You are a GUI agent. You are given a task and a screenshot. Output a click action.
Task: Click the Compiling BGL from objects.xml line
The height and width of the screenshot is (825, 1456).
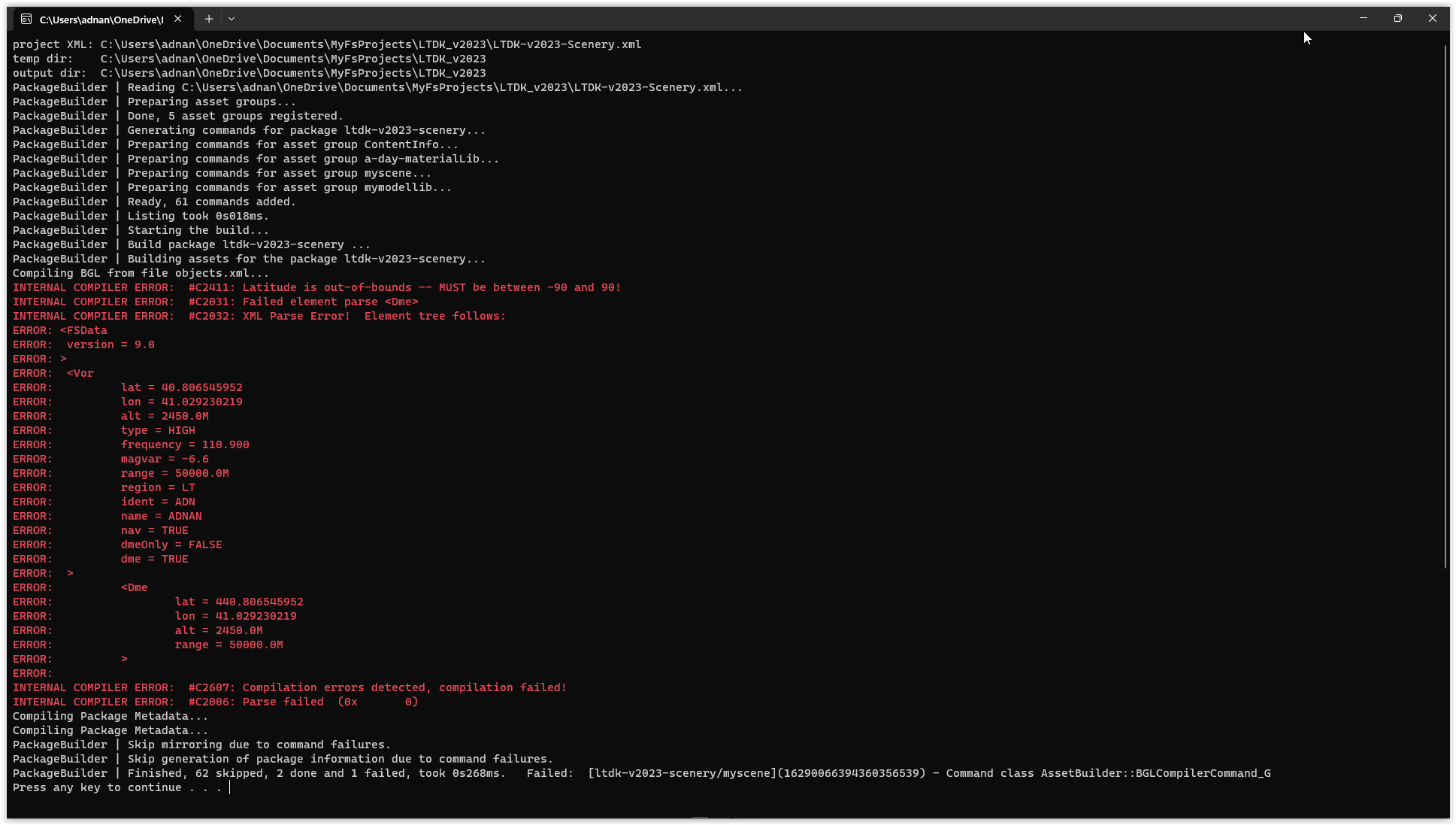[x=141, y=272]
